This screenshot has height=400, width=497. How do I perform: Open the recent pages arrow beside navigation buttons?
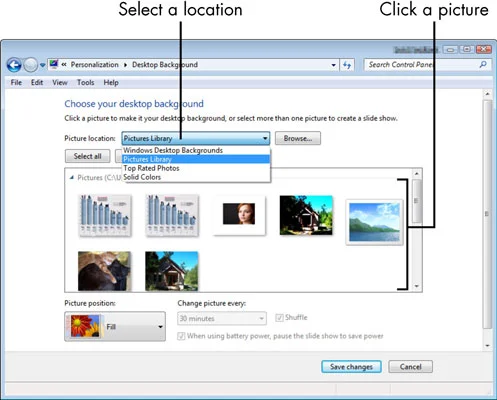point(42,65)
